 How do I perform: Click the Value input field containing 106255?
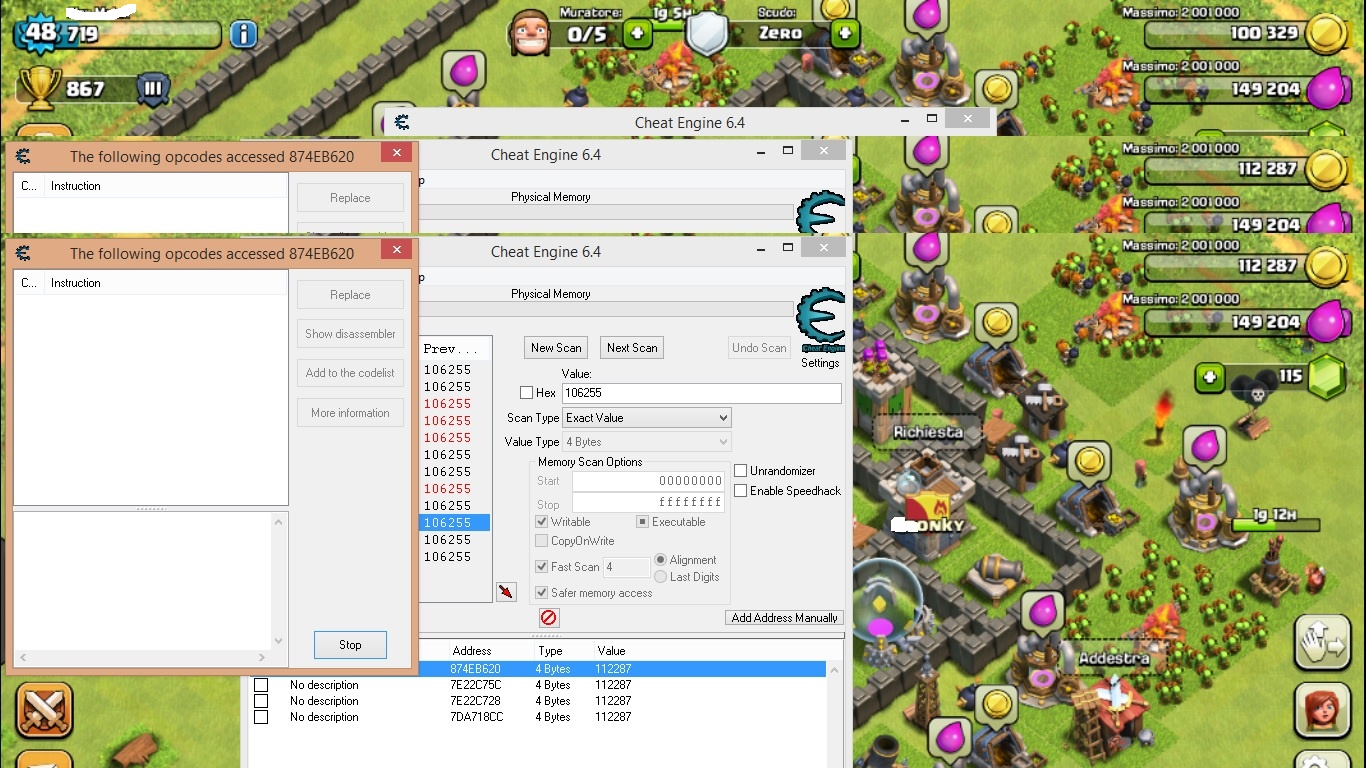pos(701,393)
